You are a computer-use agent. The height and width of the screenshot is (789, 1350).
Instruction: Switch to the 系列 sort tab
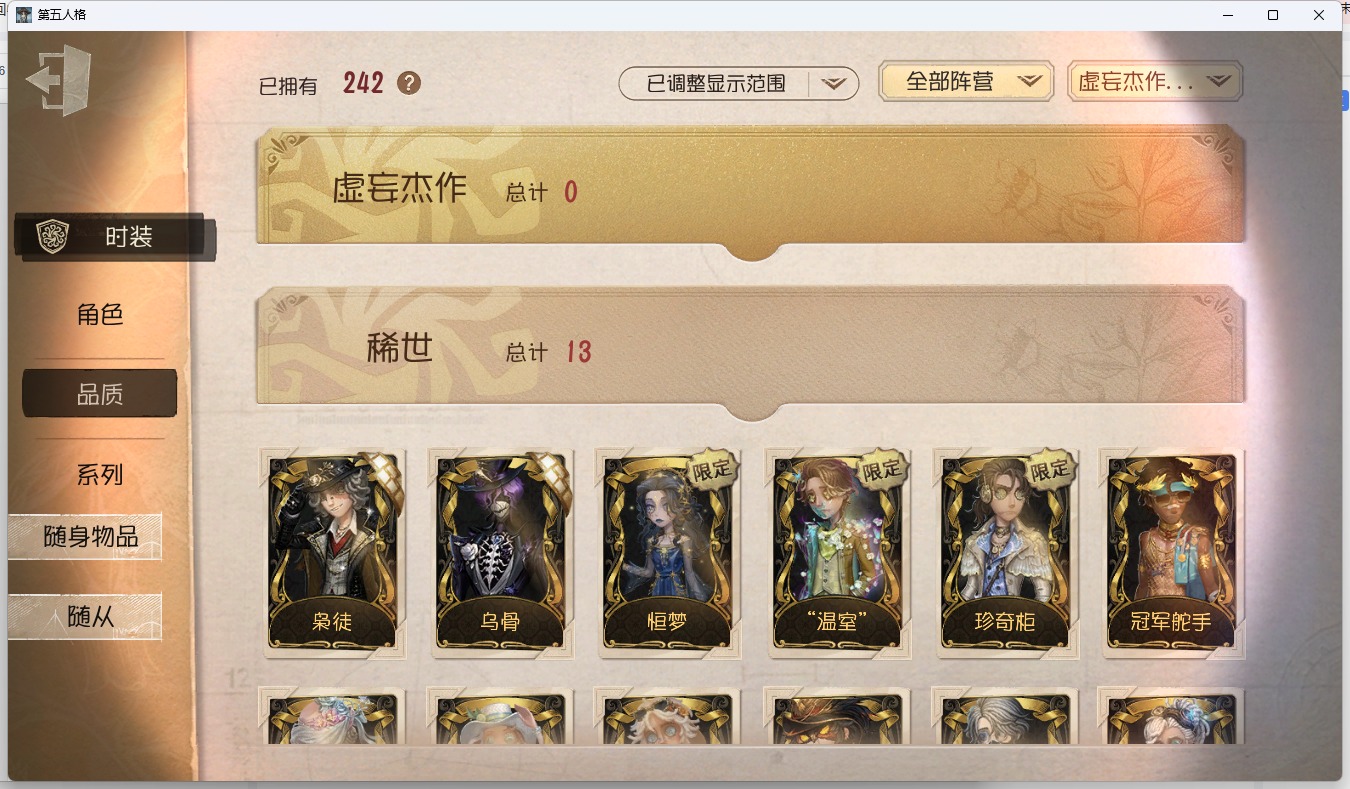[x=100, y=474]
